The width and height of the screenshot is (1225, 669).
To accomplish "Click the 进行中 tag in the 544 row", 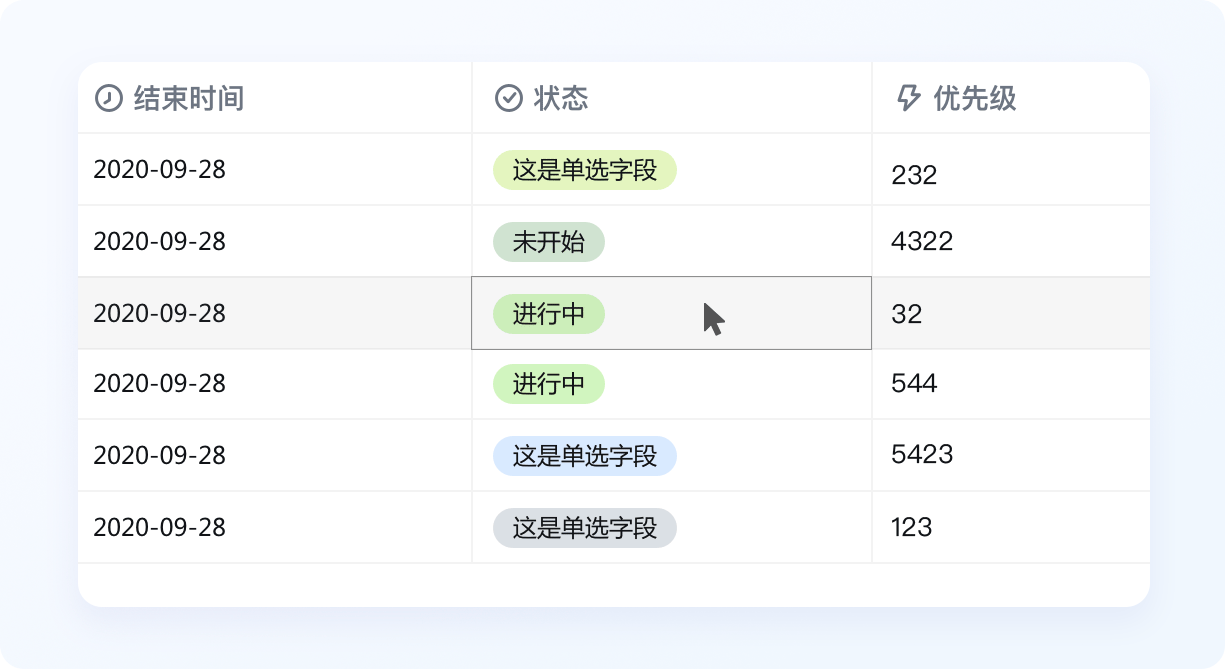I will (x=548, y=384).
